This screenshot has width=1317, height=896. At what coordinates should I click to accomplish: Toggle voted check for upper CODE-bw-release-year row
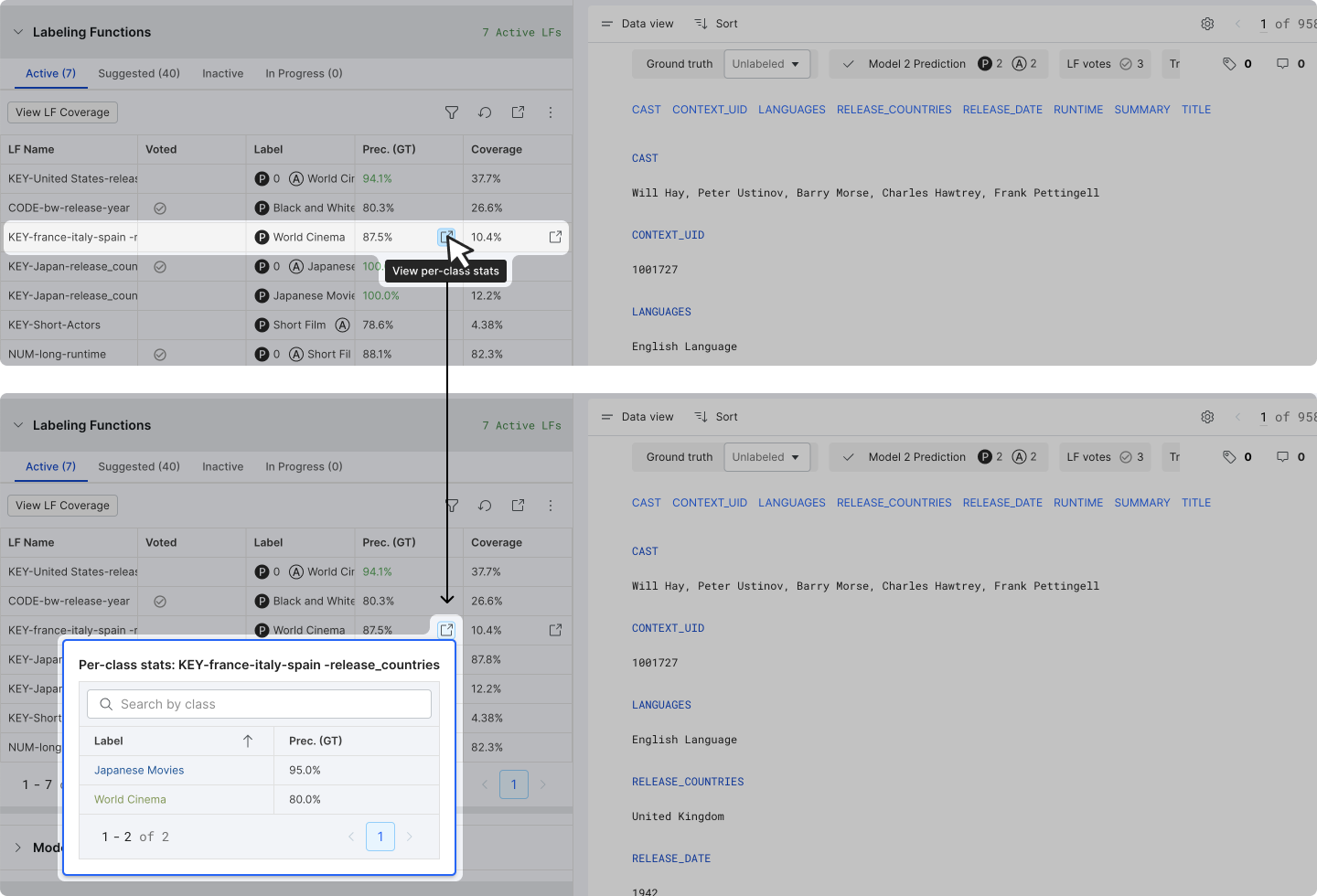click(160, 208)
